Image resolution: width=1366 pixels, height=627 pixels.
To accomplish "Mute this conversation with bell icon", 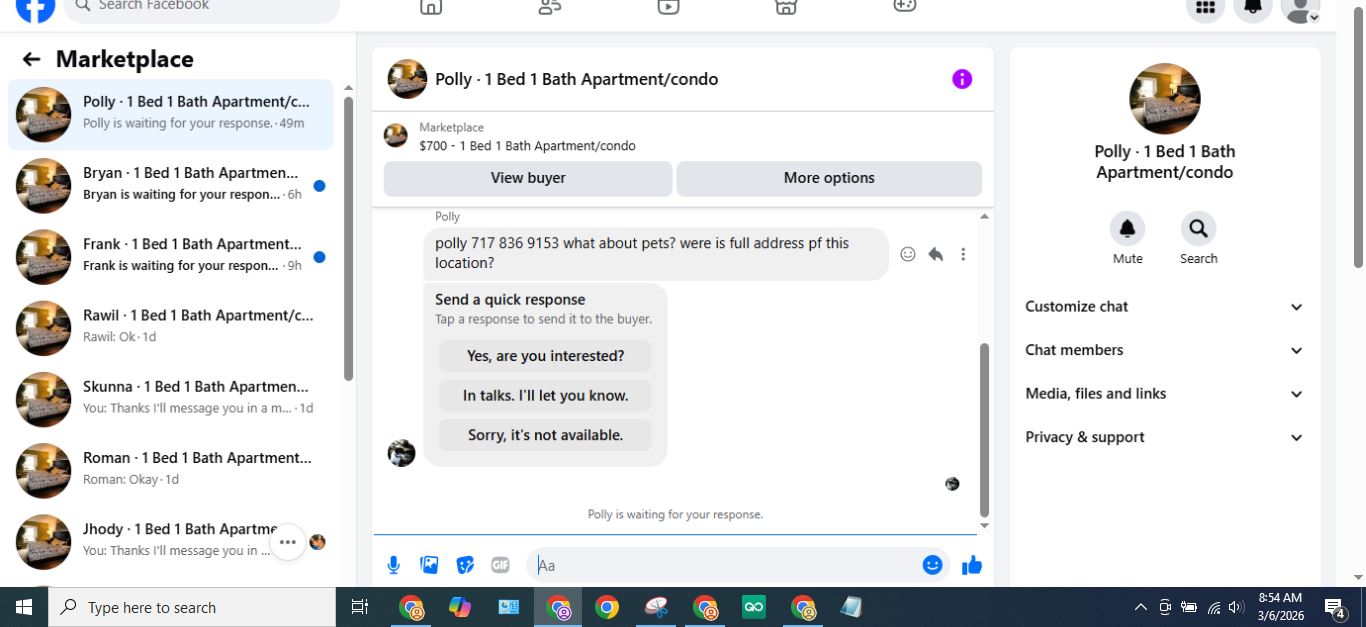I will [x=1128, y=229].
